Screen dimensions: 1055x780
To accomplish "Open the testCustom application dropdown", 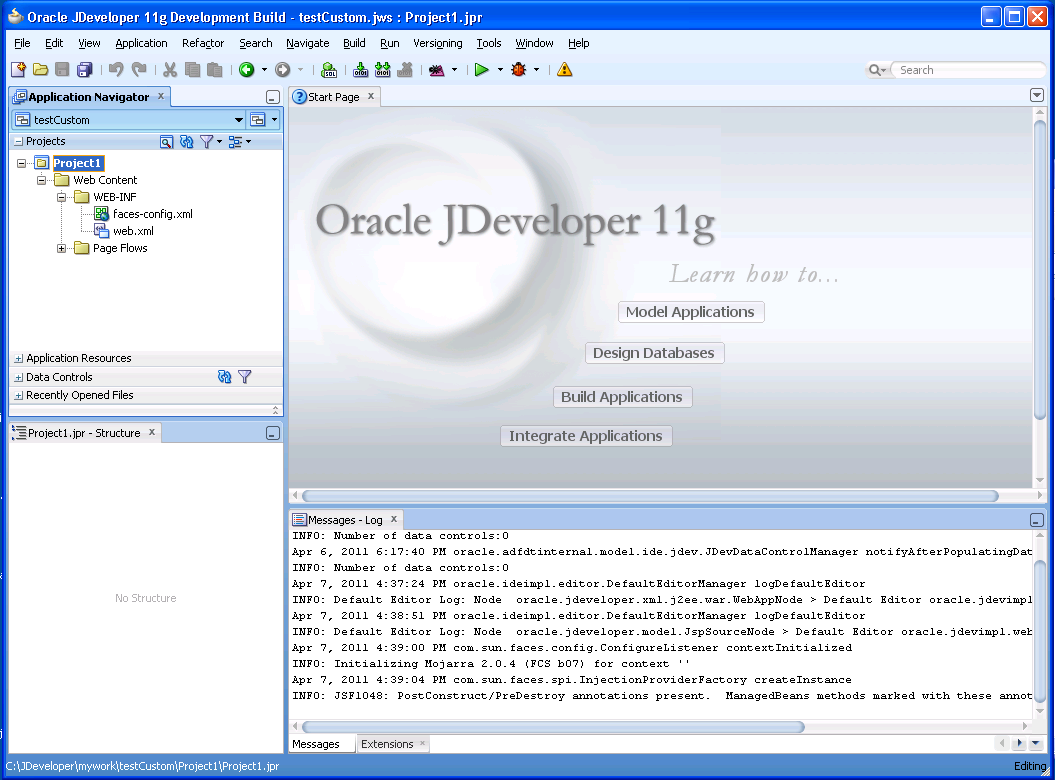I will tap(239, 120).
